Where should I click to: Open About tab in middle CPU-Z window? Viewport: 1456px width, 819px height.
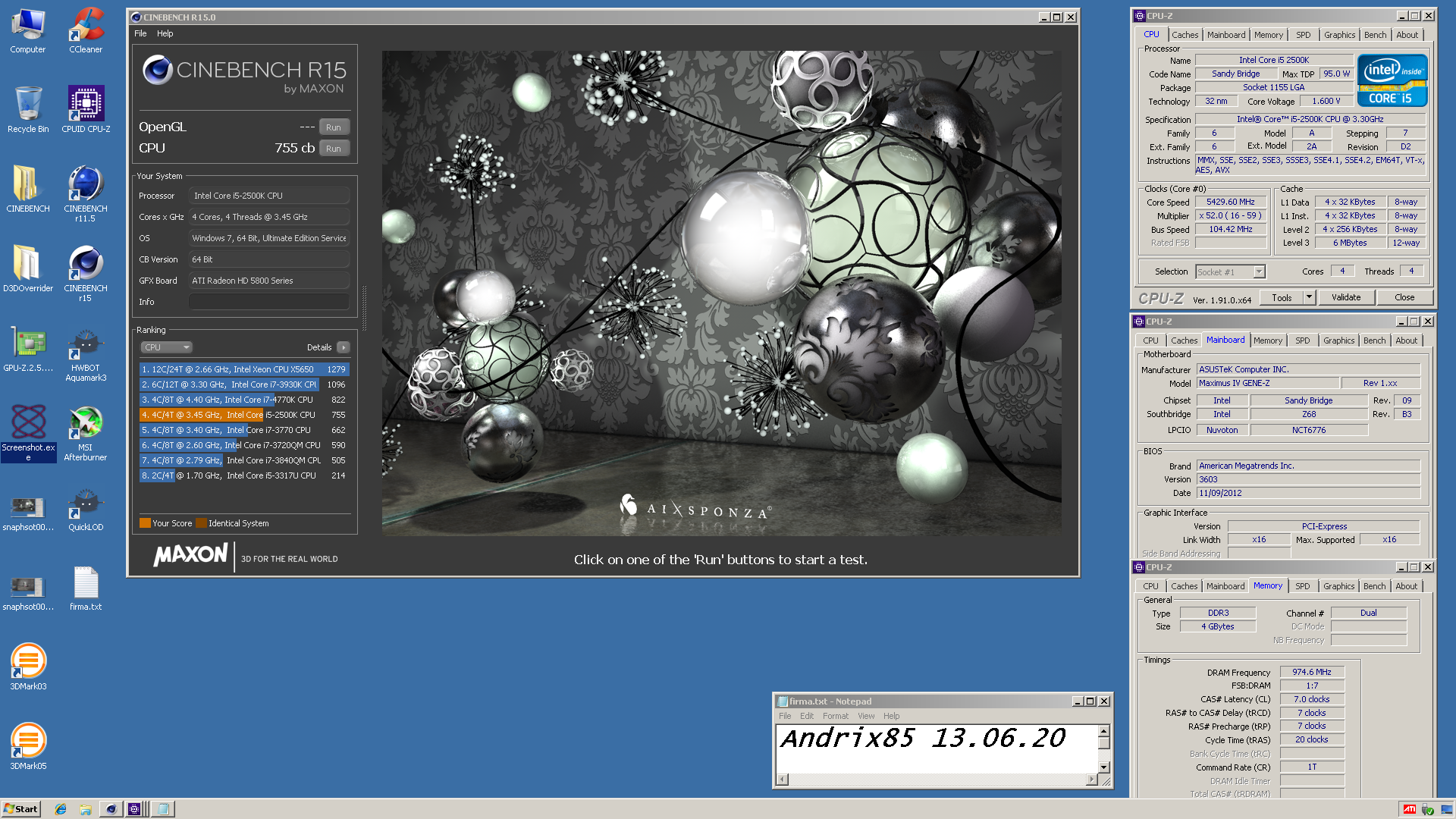click(1406, 340)
